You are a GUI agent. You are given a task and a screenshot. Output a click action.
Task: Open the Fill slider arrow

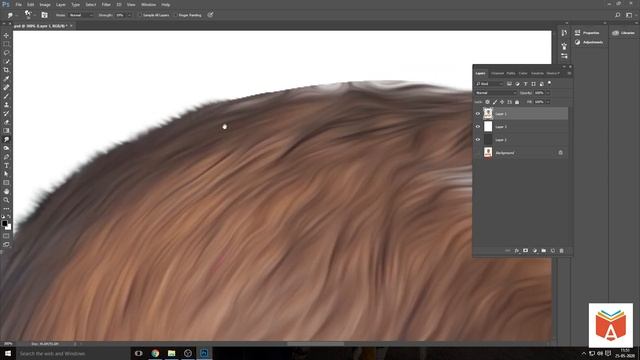click(548, 102)
